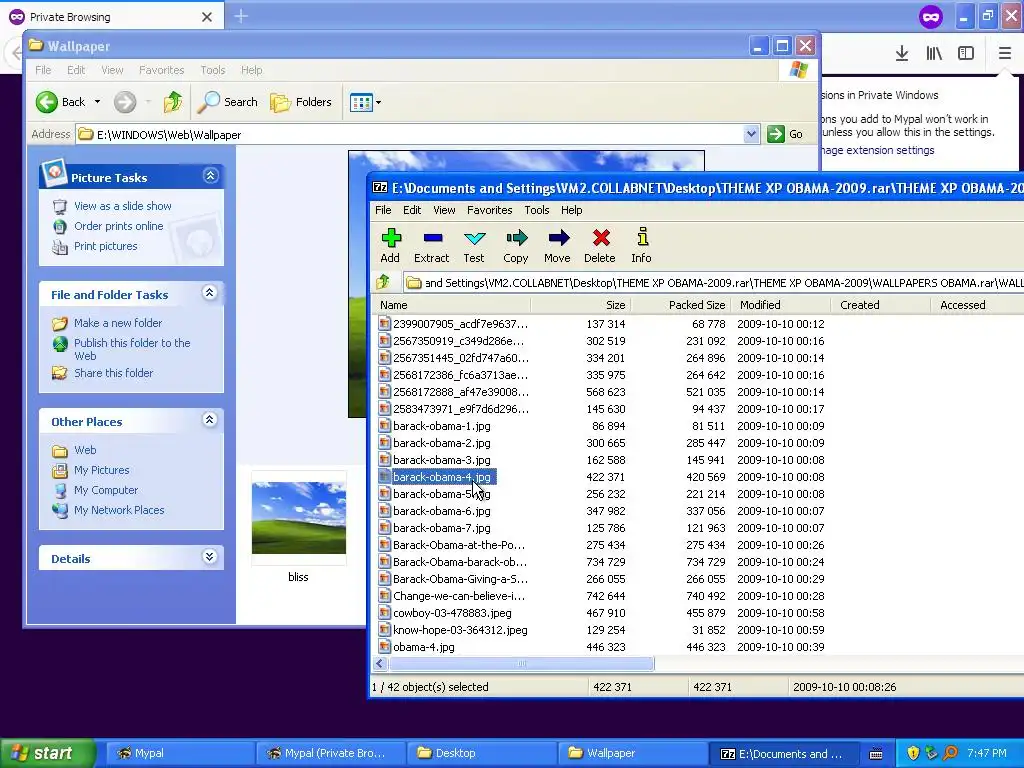Click the 7-Zip path address field
Image resolution: width=1024 pixels, height=768 pixels.
[x=713, y=283]
